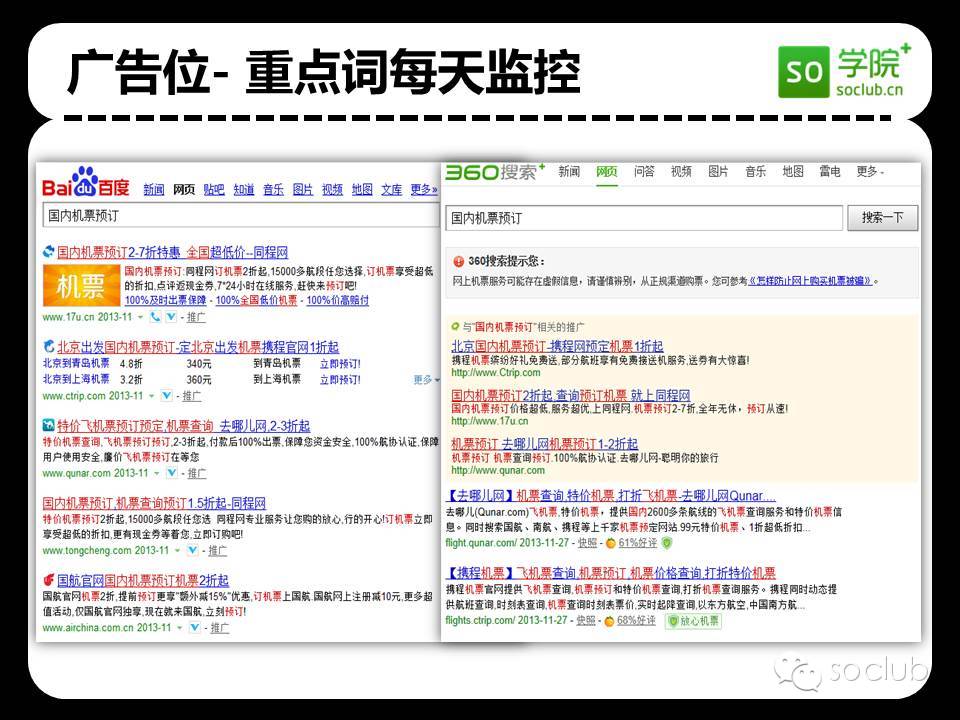Image resolution: width=960 pixels, height=720 pixels.
Task: Open the 更多 dropdown in 360's navigation bar
Action: (x=868, y=171)
